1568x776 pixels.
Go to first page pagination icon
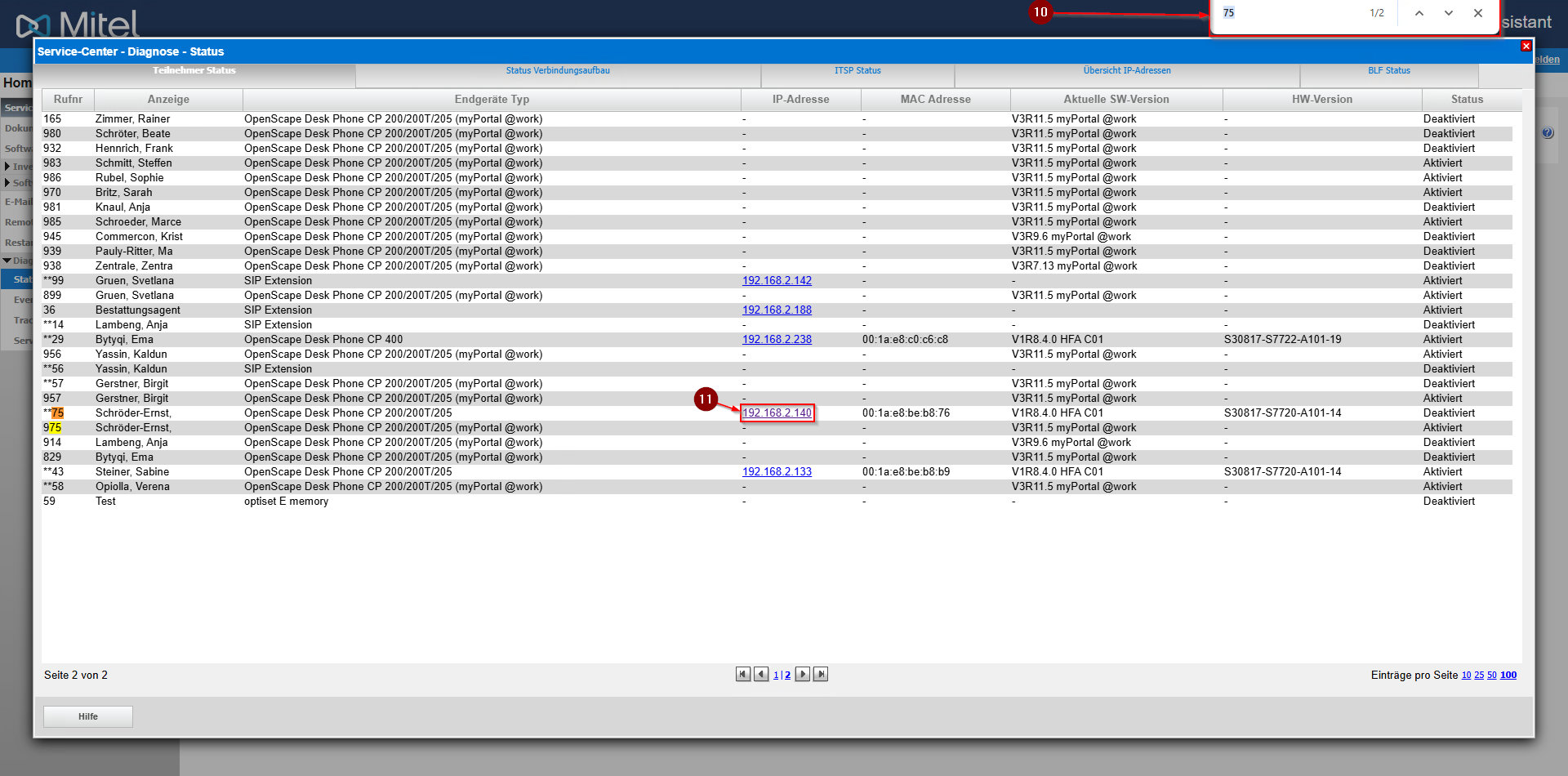click(743, 675)
